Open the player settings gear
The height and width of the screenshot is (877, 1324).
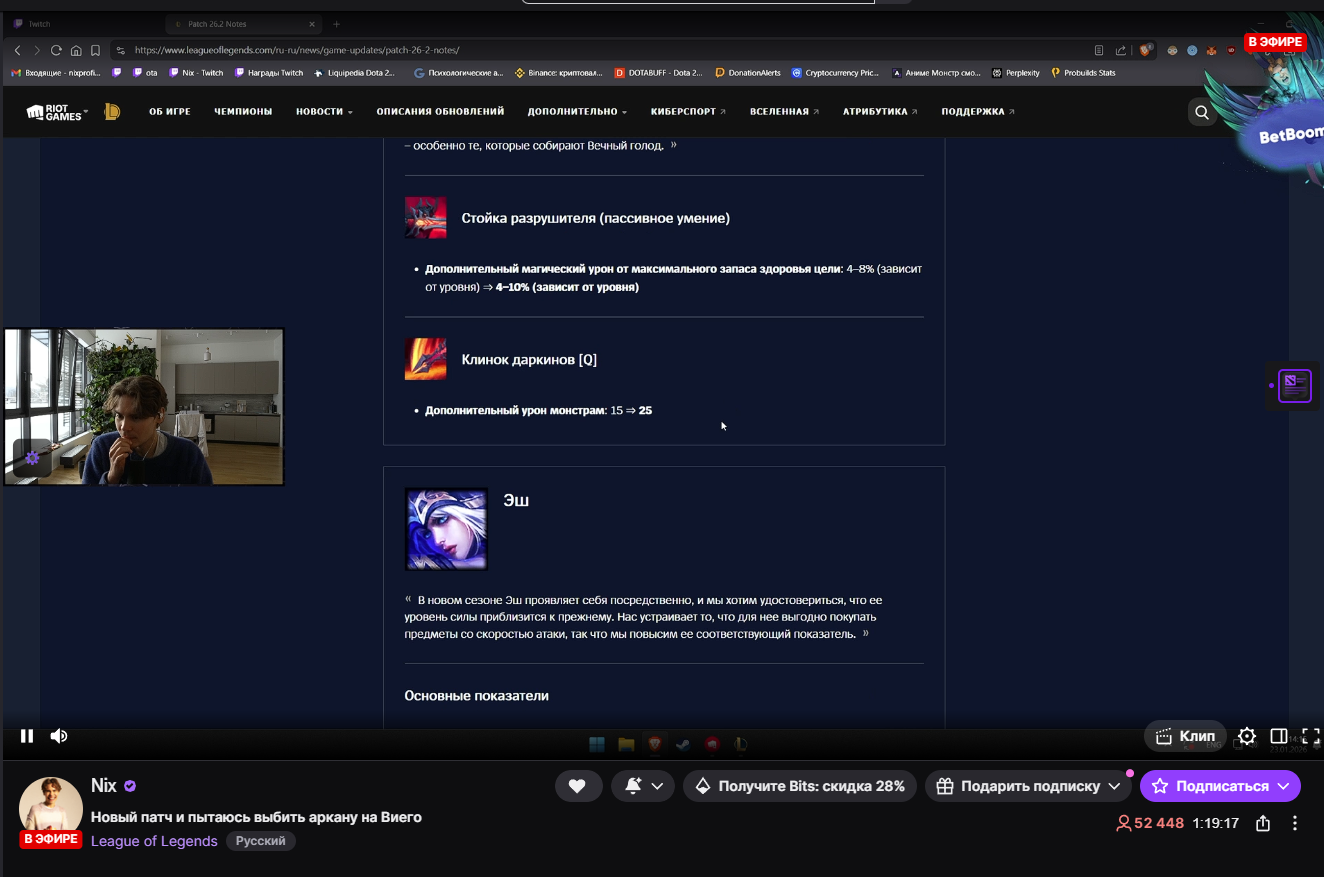pos(1247,736)
